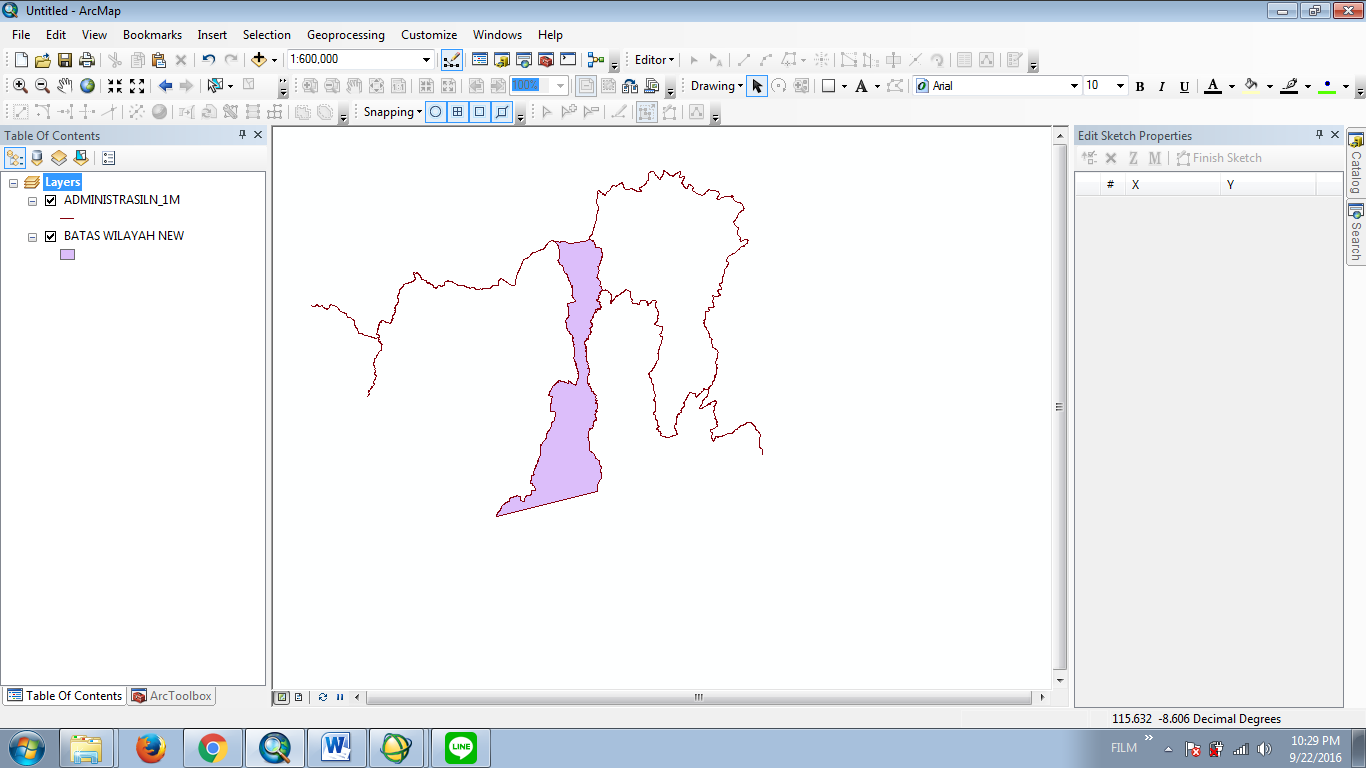Select the Zoom Out tool
The image size is (1366, 768).
click(x=42, y=86)
